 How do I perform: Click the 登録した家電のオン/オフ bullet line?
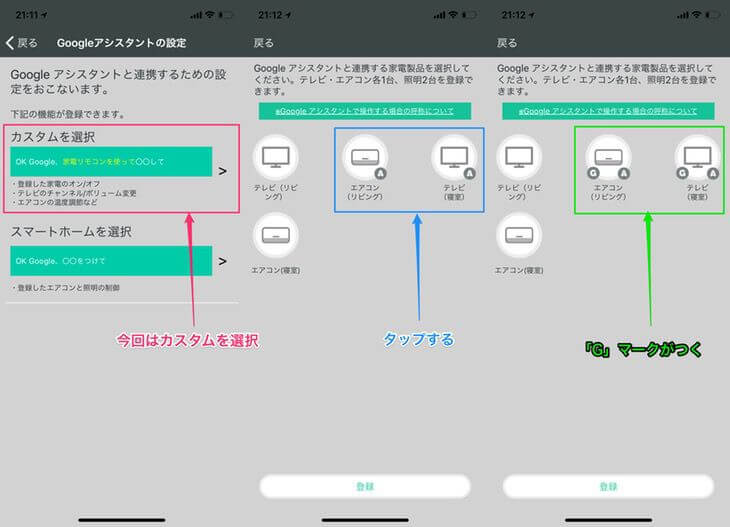[56, 184]
